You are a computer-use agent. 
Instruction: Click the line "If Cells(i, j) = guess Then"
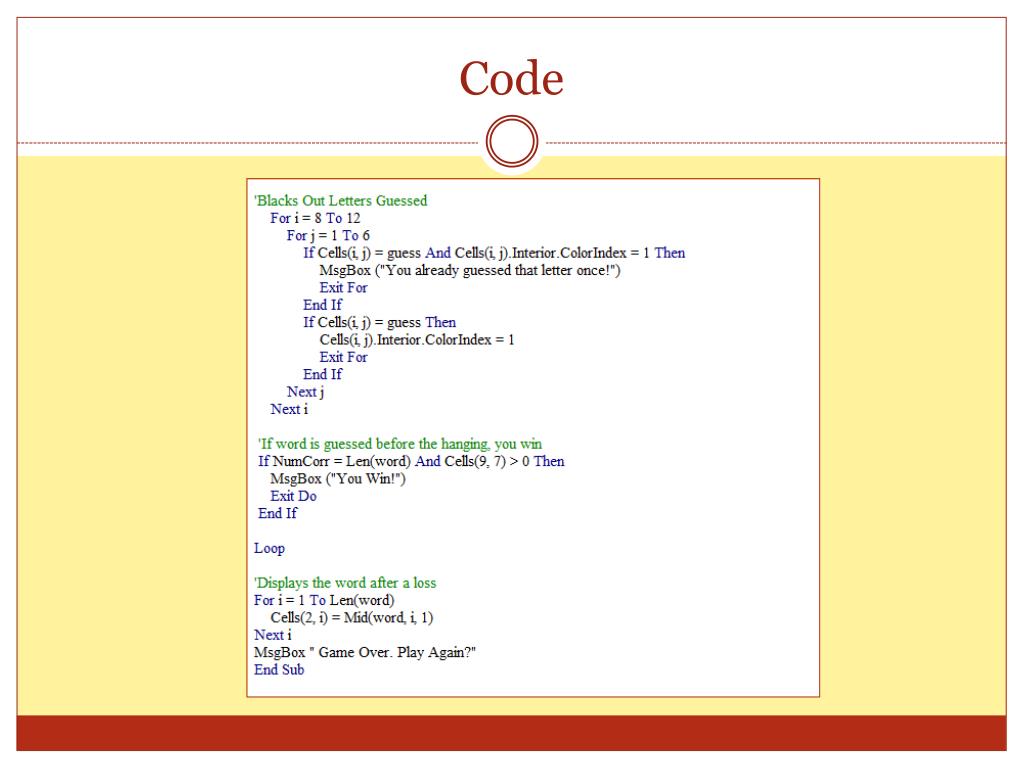(379, 322)
